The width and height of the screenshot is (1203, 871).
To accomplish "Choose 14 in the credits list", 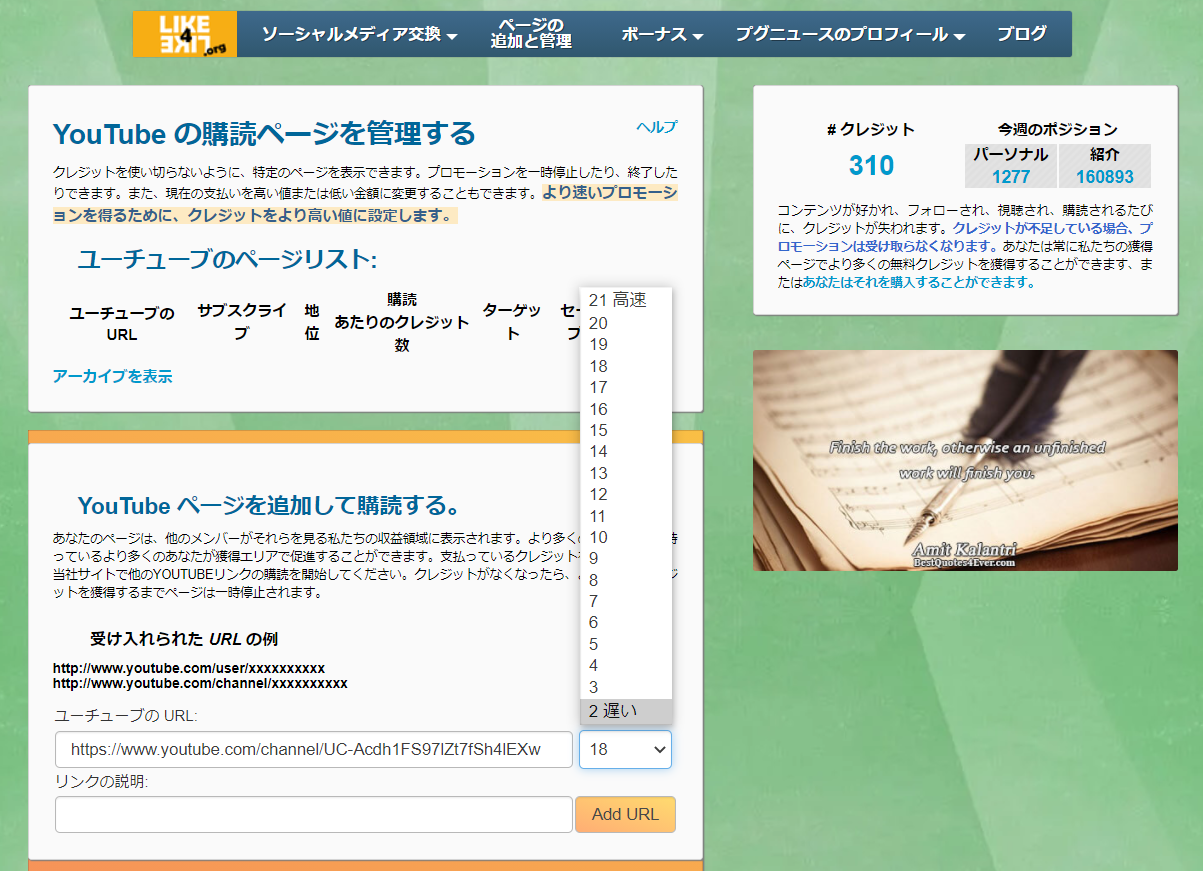I will [x=626, y=452].
